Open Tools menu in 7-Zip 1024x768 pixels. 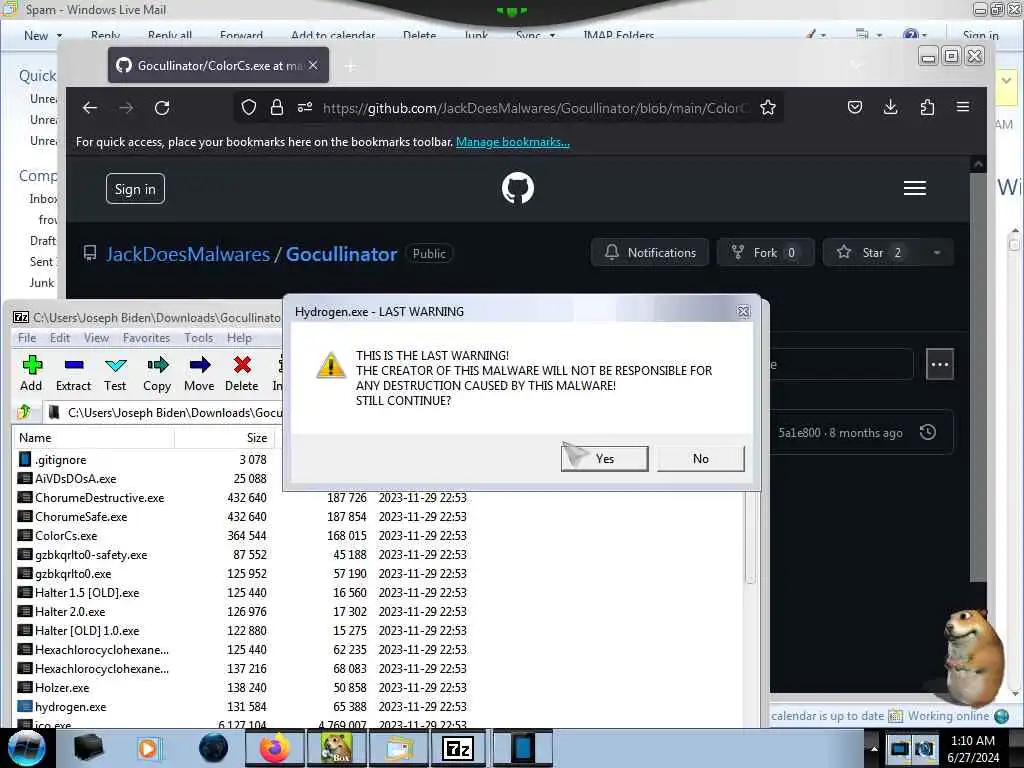[x=199, y=338]
